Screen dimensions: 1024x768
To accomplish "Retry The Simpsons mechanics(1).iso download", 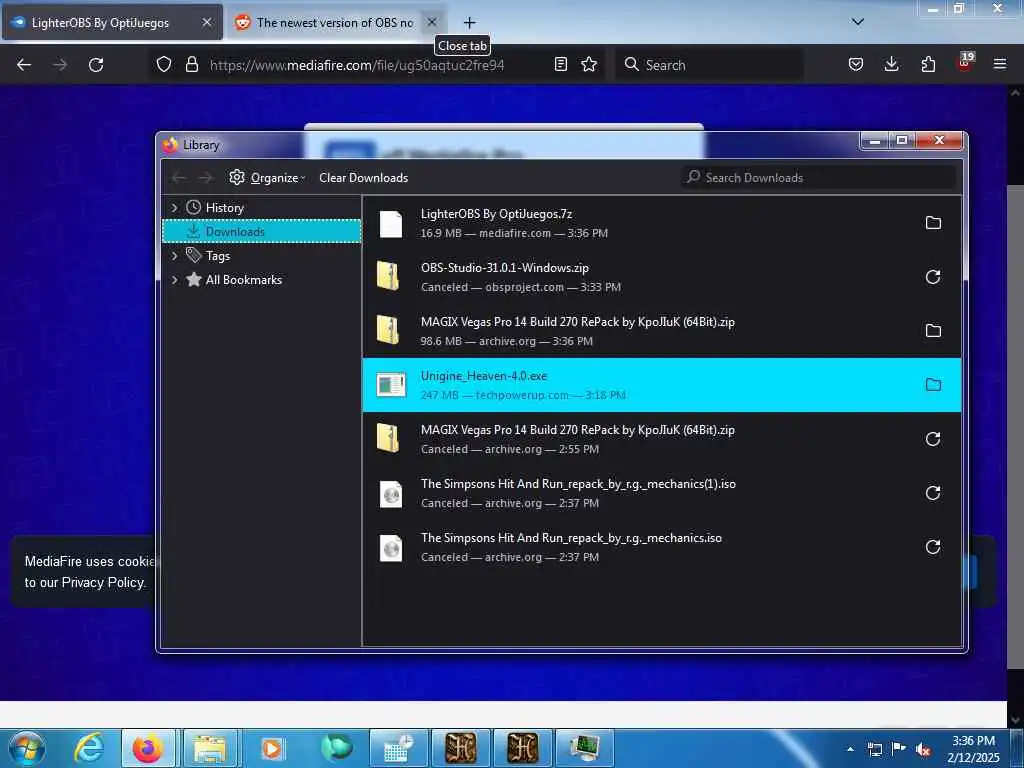I will [x=933, y=493].
